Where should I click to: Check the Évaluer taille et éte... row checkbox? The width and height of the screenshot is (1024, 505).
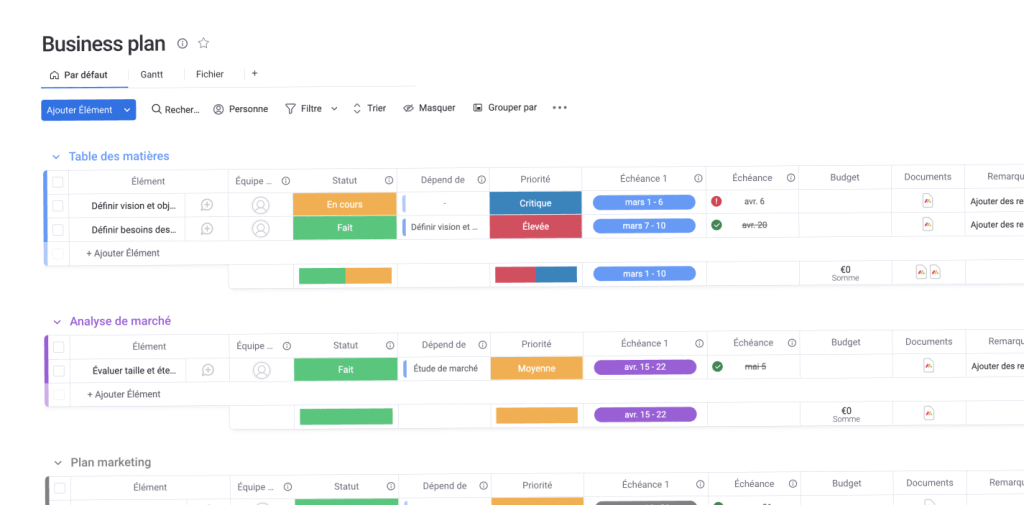59,371
